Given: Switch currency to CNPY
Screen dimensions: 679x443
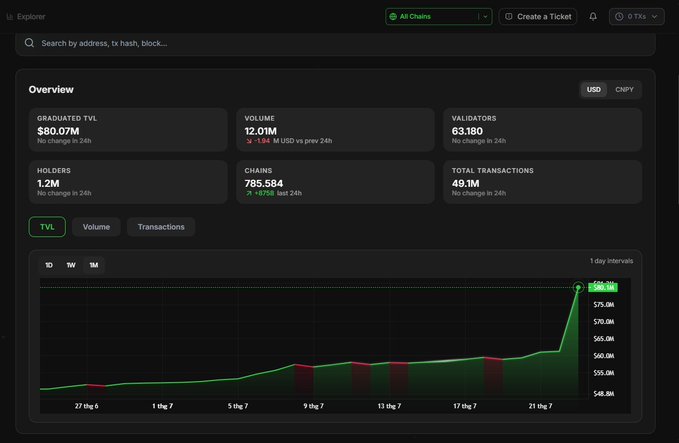Looking at the screenshot, I should click(624, 90).
